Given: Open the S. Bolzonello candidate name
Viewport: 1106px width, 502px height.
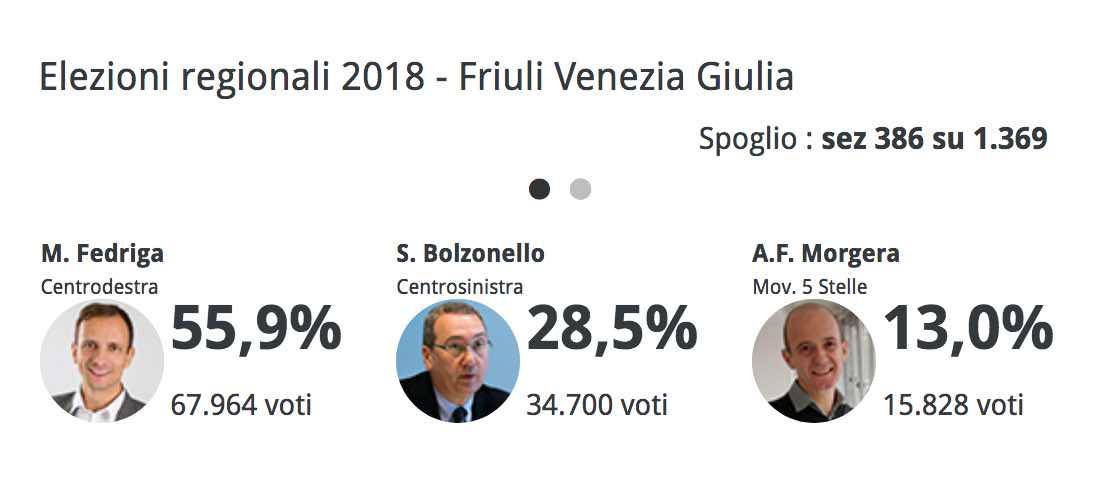Looking at the screenshot, I should pyautogui.click(x=470, y=254).
